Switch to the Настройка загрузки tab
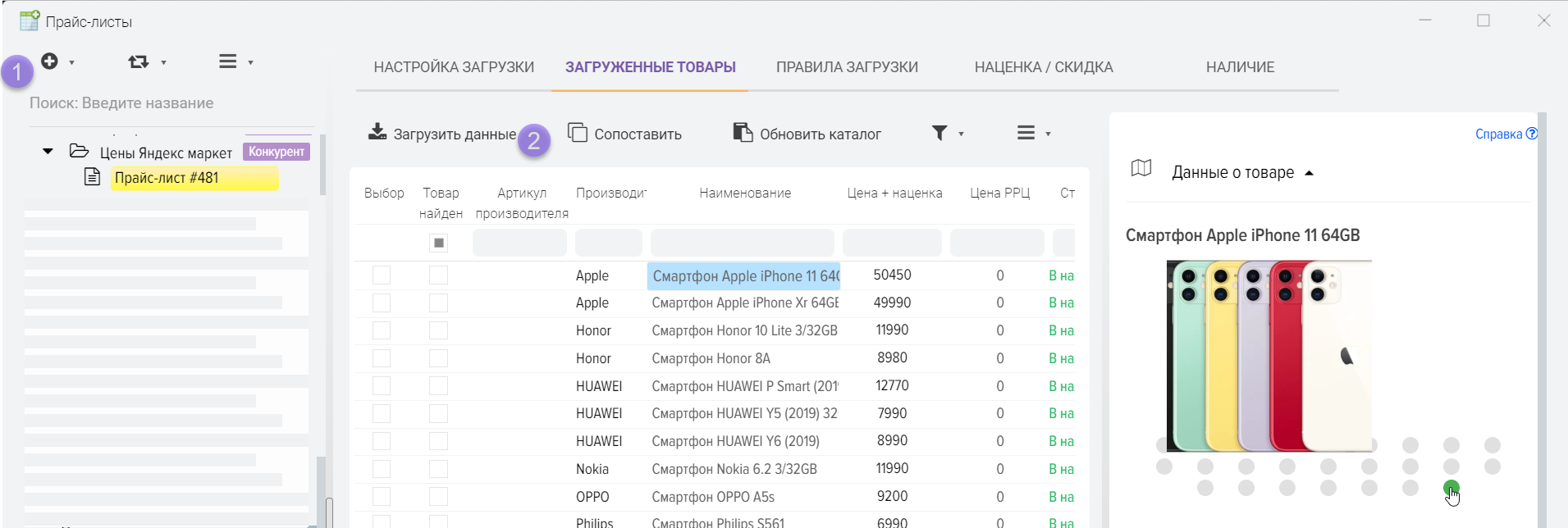The image size is (1568, 528). click(x=454, y=67)
